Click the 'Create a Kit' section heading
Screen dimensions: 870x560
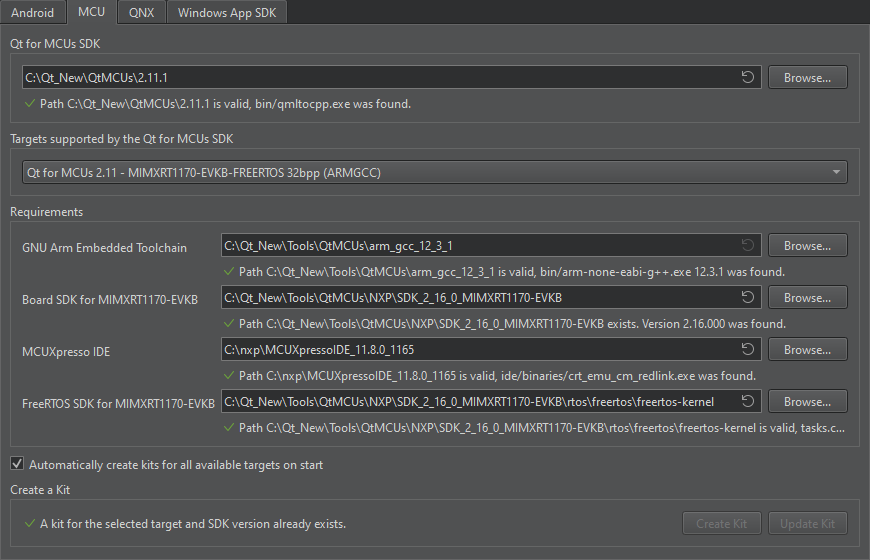40,490
